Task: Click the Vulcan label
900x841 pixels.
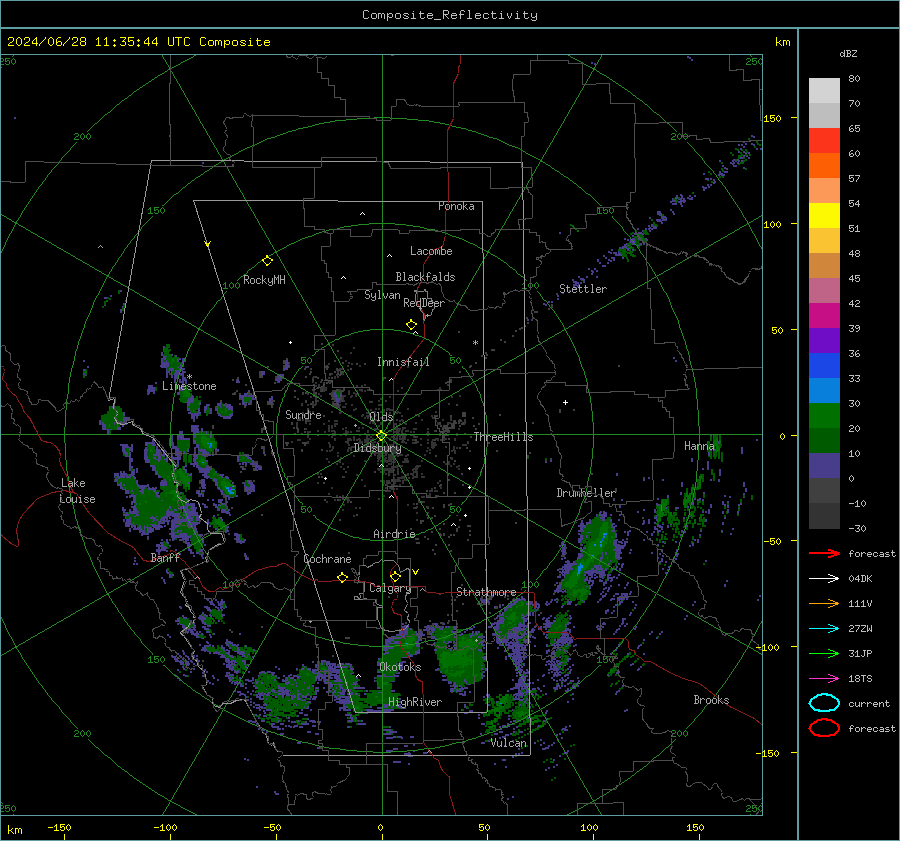Action: point(508,743)
